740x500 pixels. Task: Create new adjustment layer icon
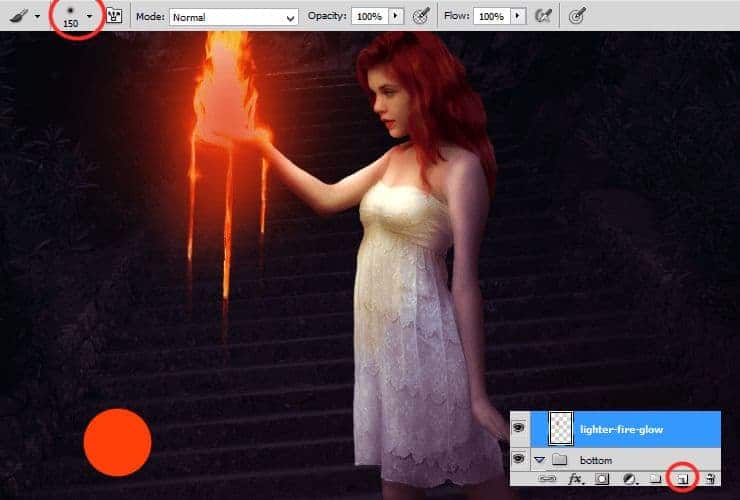click(629, 480)
